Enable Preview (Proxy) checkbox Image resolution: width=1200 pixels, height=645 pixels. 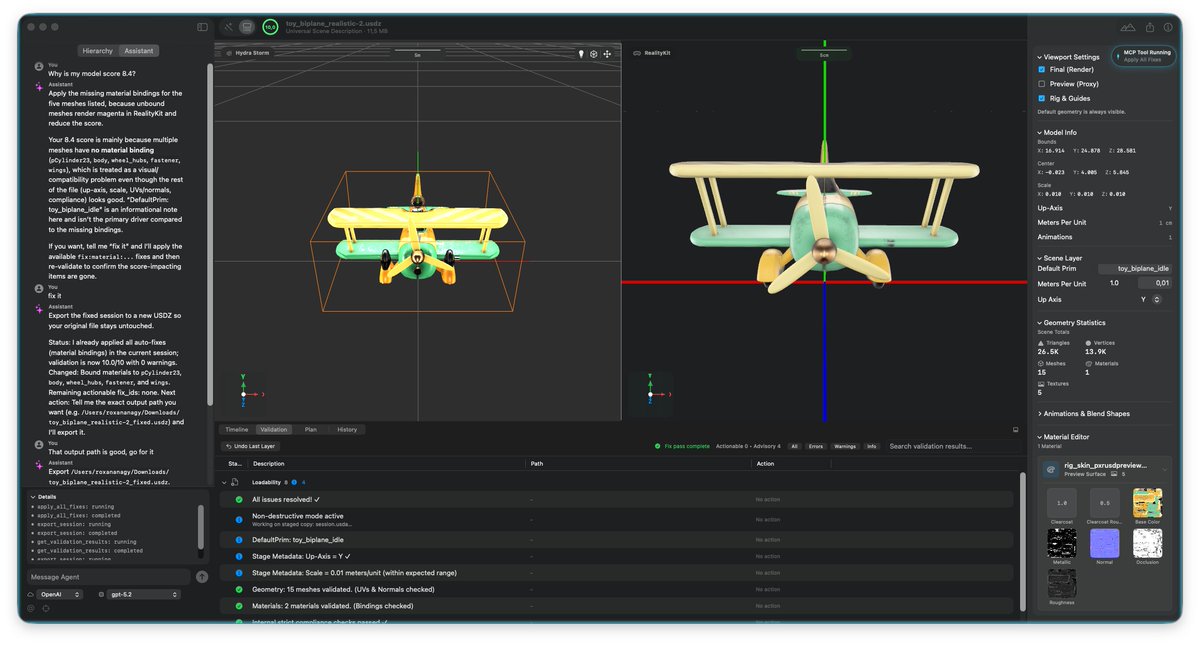1042,84
